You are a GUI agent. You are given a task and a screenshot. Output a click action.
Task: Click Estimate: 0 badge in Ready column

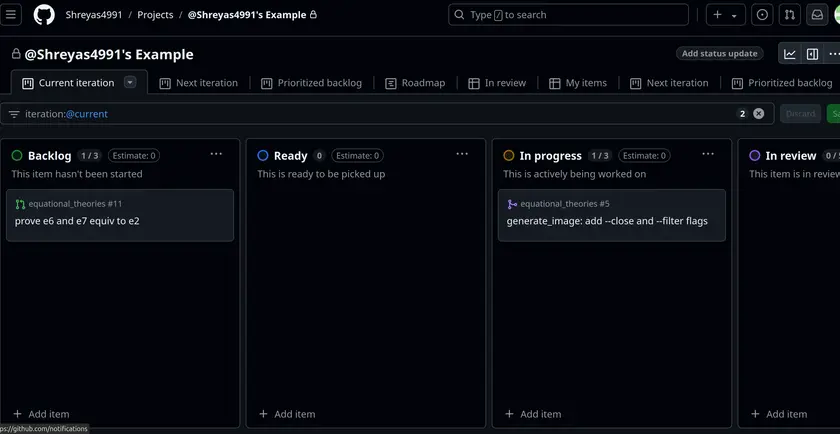(357, 156)
